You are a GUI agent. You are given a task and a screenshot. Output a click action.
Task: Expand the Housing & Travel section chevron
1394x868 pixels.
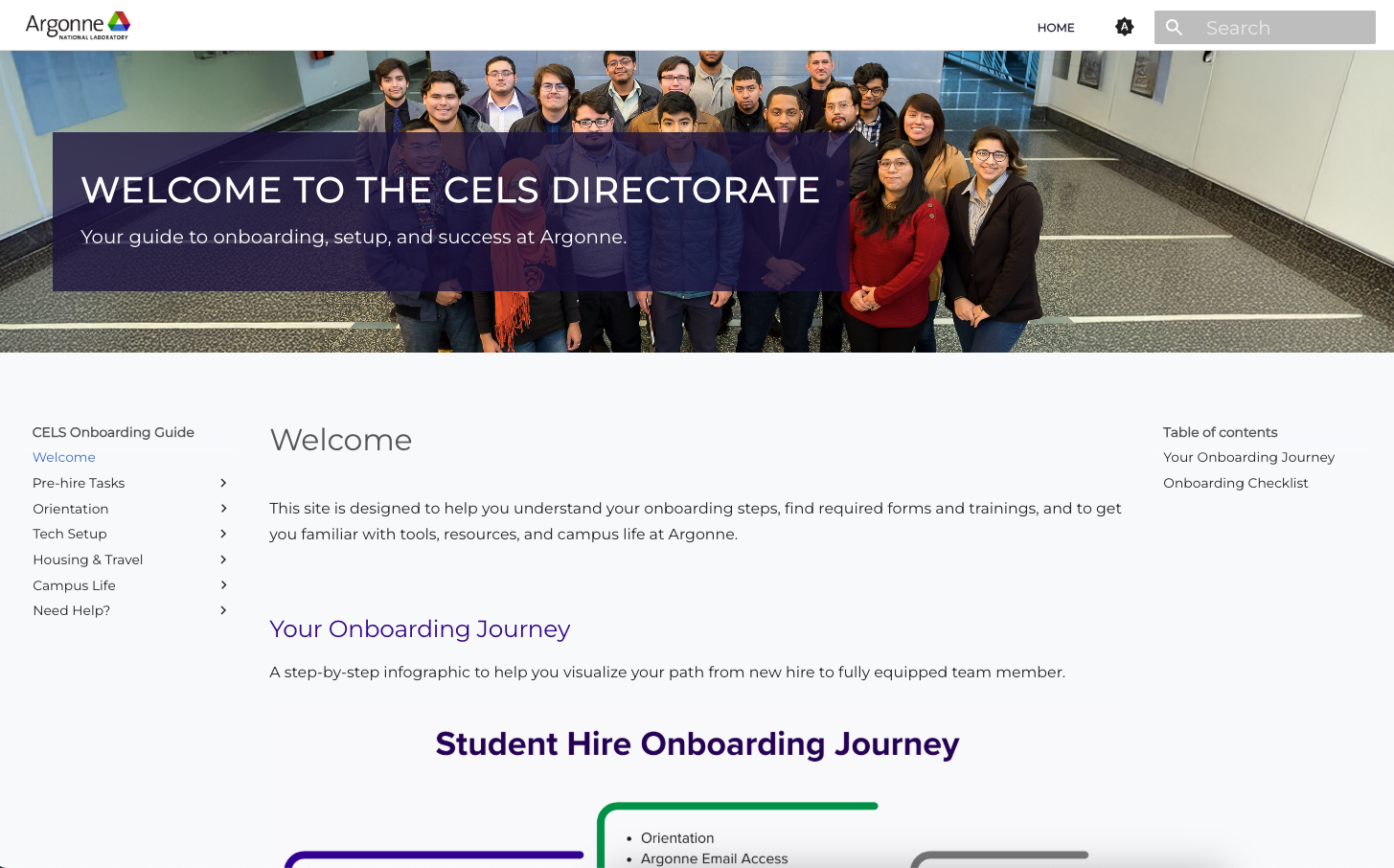pyautogui.click(x=222, y=559)
